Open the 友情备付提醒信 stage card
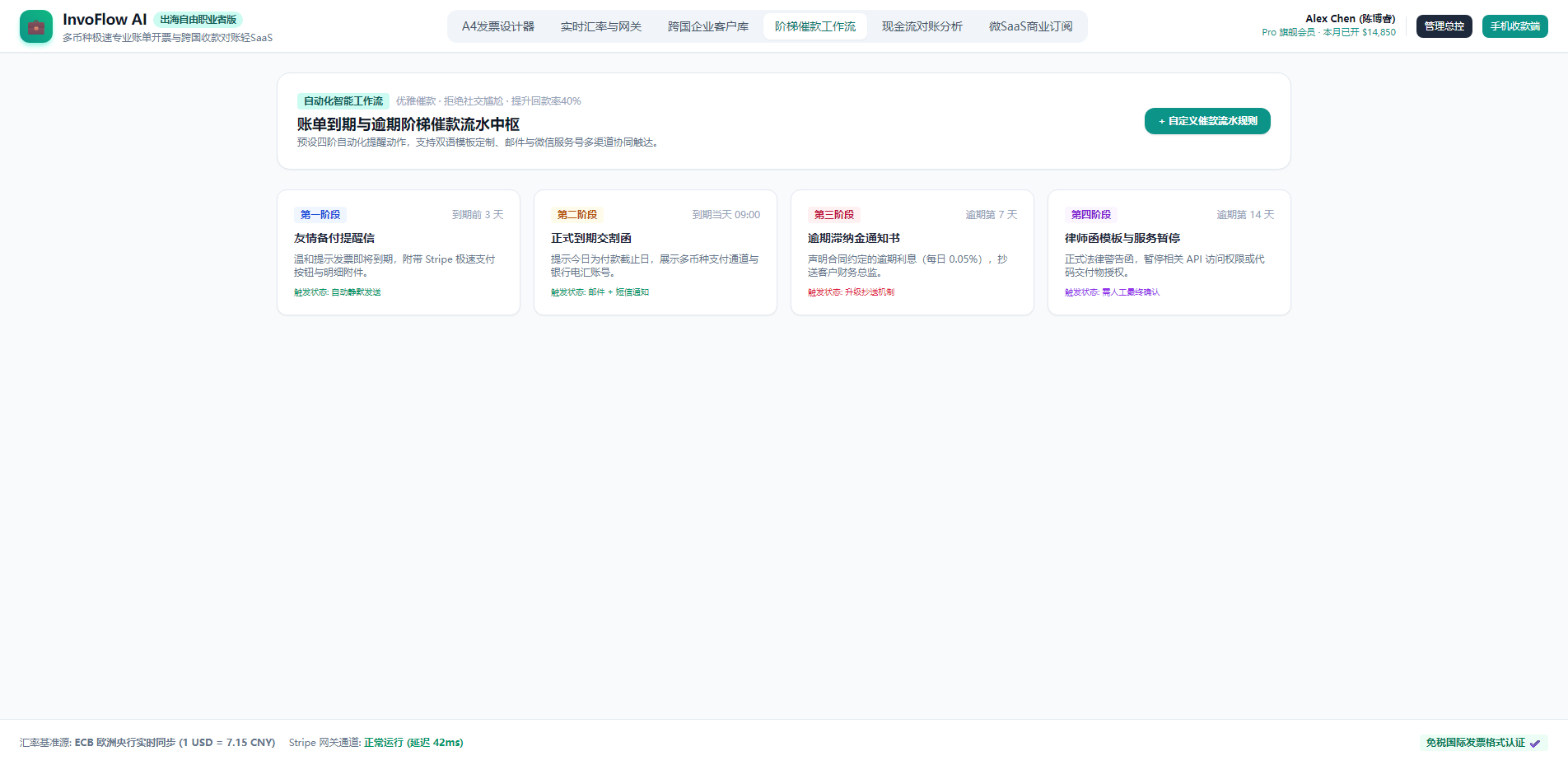 tap(399, 252)
